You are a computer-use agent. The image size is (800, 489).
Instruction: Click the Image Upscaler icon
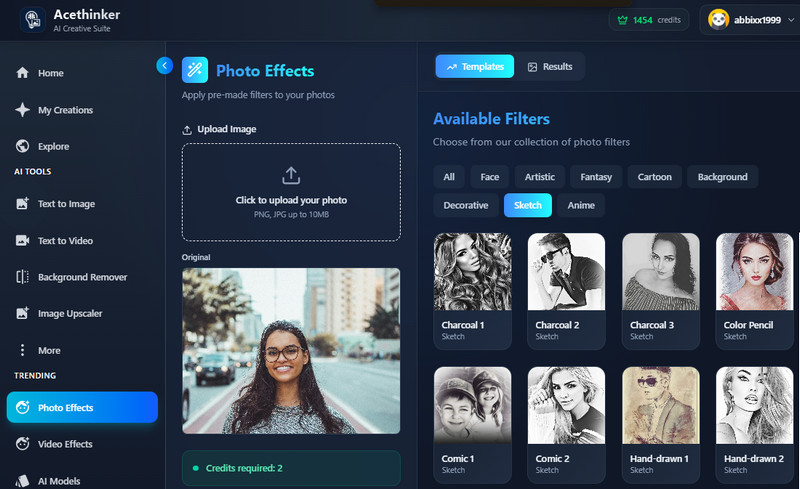[x=22, y=313]
